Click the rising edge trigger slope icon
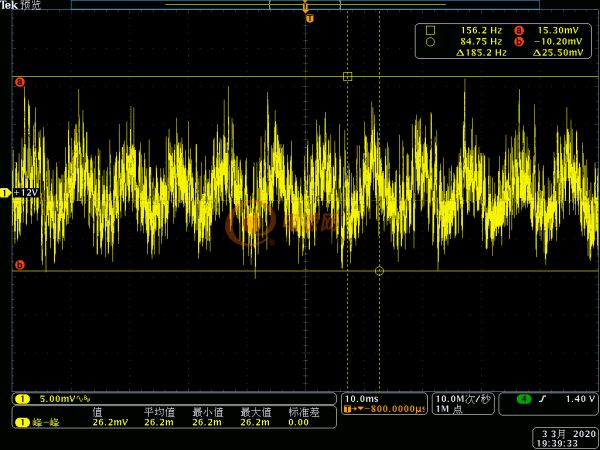 543,399
